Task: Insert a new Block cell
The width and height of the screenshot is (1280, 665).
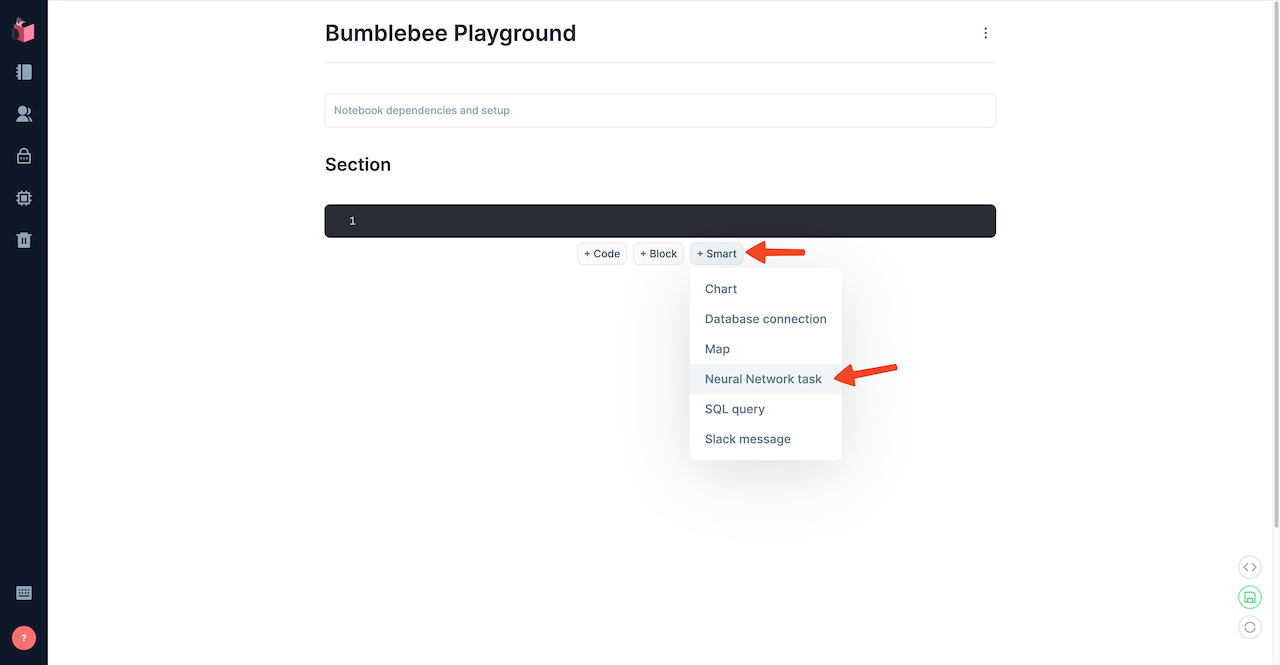Action: pyautogui.click(x=658, y=254)
